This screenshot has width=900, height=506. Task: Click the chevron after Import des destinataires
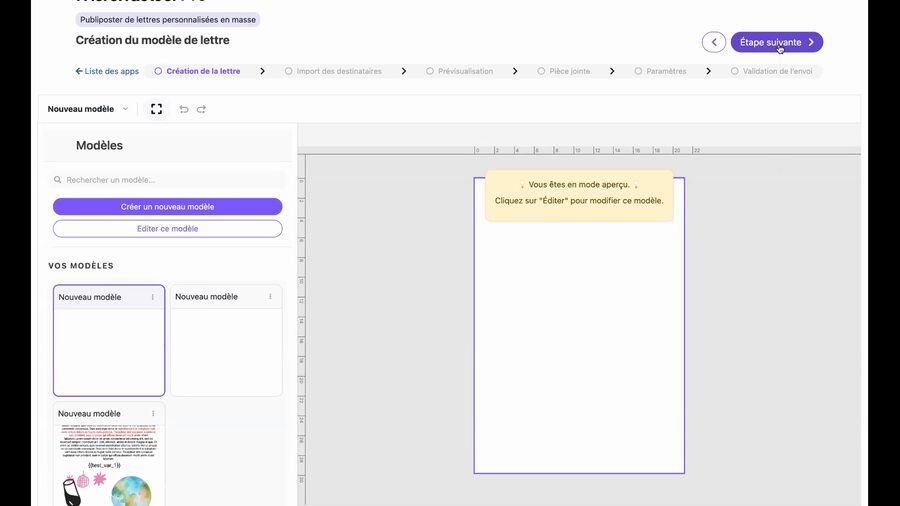click(404, 71)
